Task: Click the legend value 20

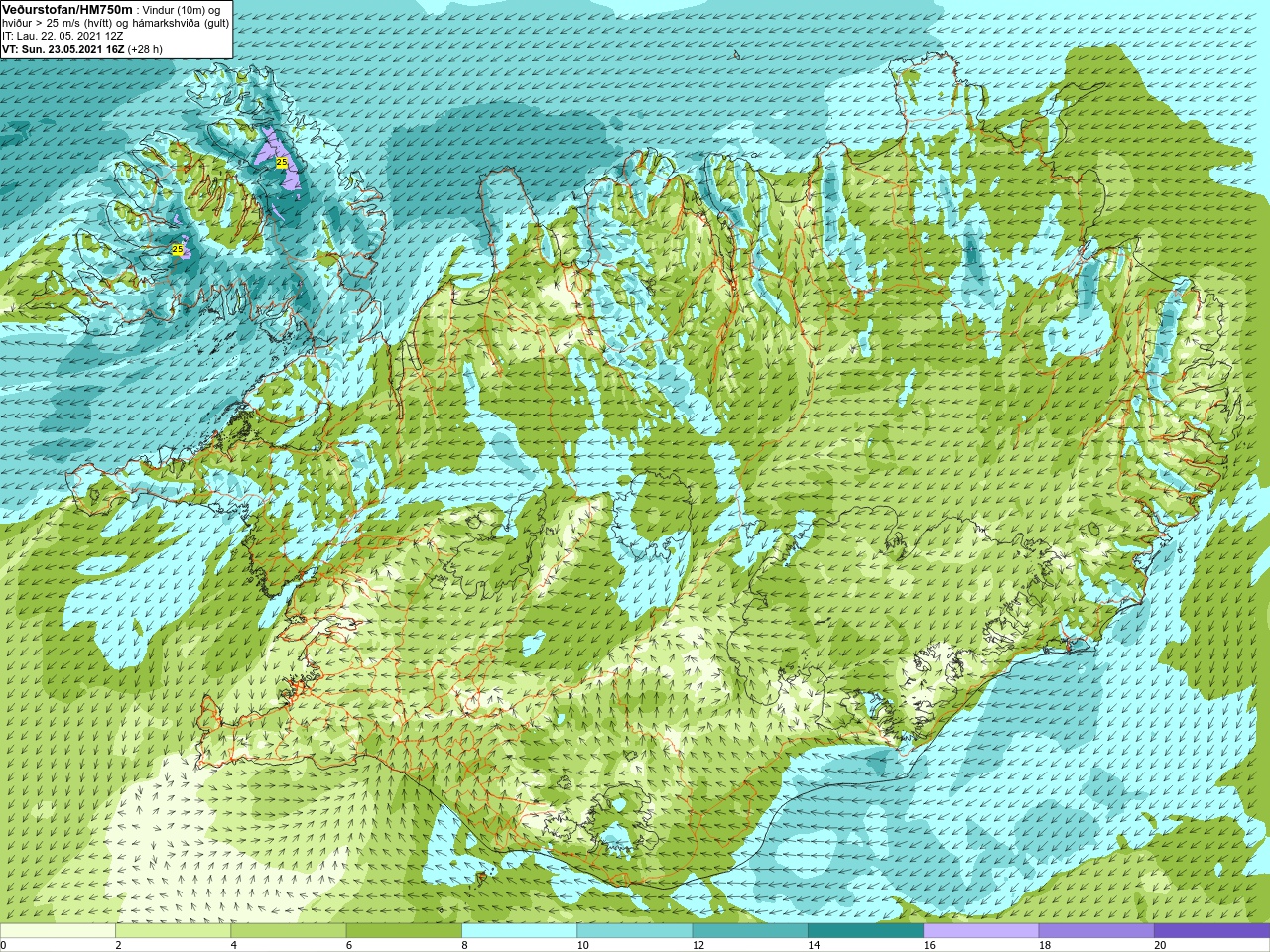Action: (x=1160, y=945)
